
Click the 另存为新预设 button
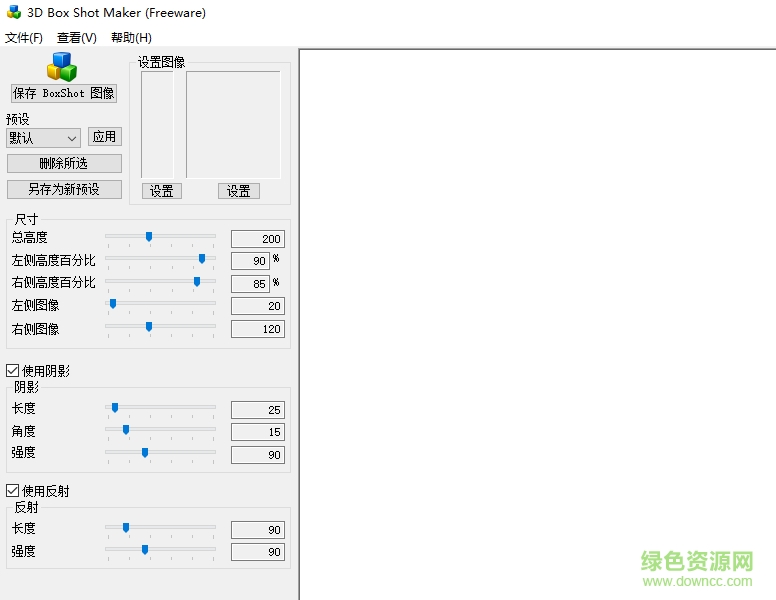click(x=64, y=189)
